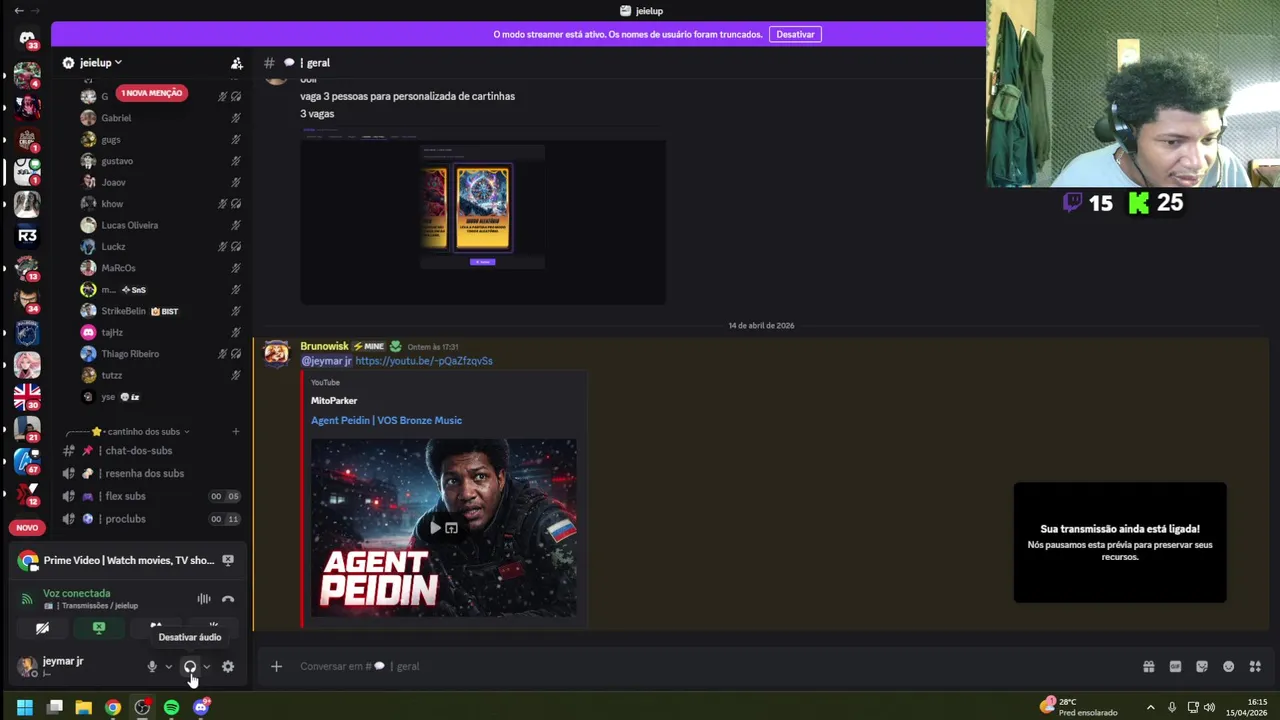The width and height of the screenshot is (1280, 720).
Task: Click the Desativar streamer mode button
Action: 795,34
